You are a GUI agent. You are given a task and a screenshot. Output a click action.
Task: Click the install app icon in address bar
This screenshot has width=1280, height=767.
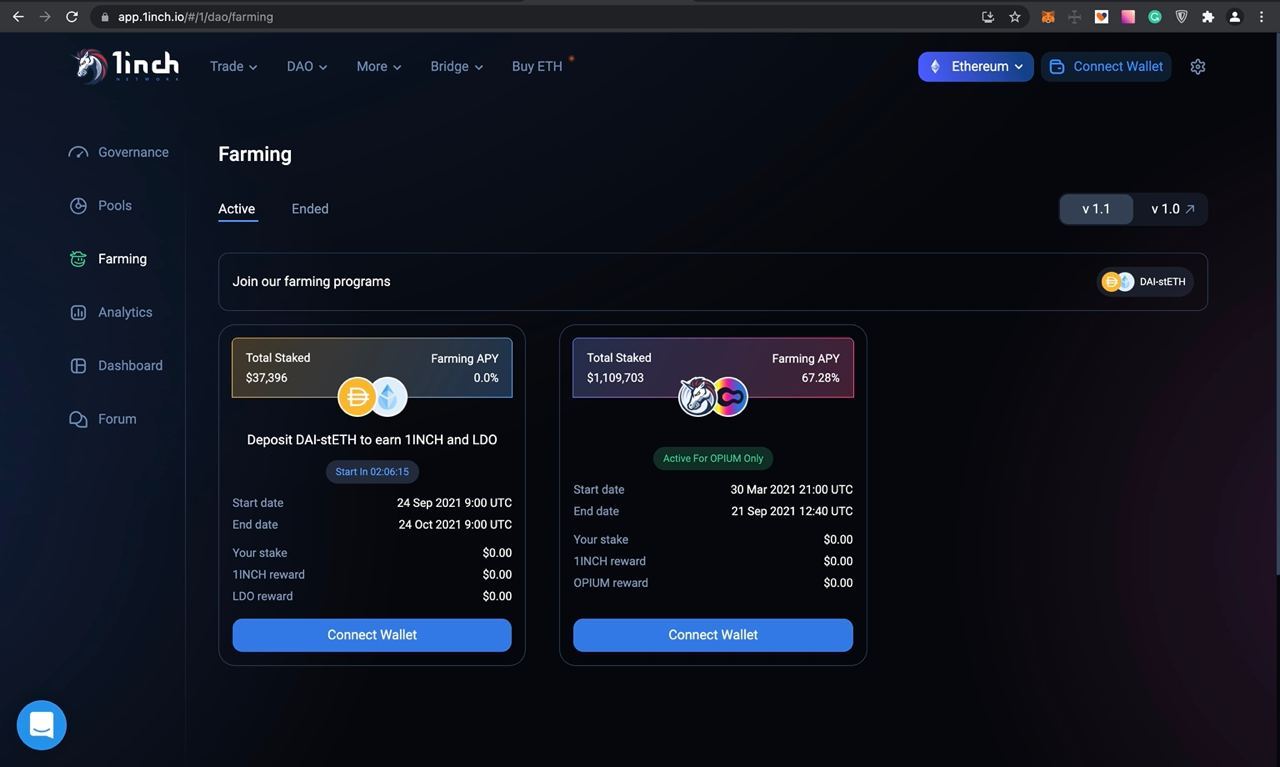click(988, 17)
